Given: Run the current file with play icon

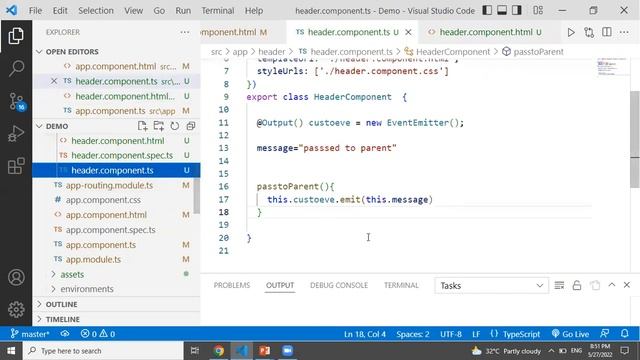Looking at the screenshot, I should [571, 32].
